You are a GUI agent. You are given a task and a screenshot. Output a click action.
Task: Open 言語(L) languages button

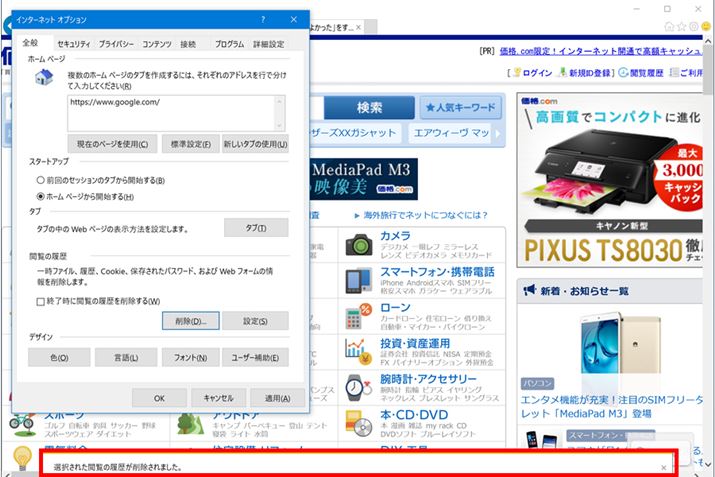pos(126,358)
